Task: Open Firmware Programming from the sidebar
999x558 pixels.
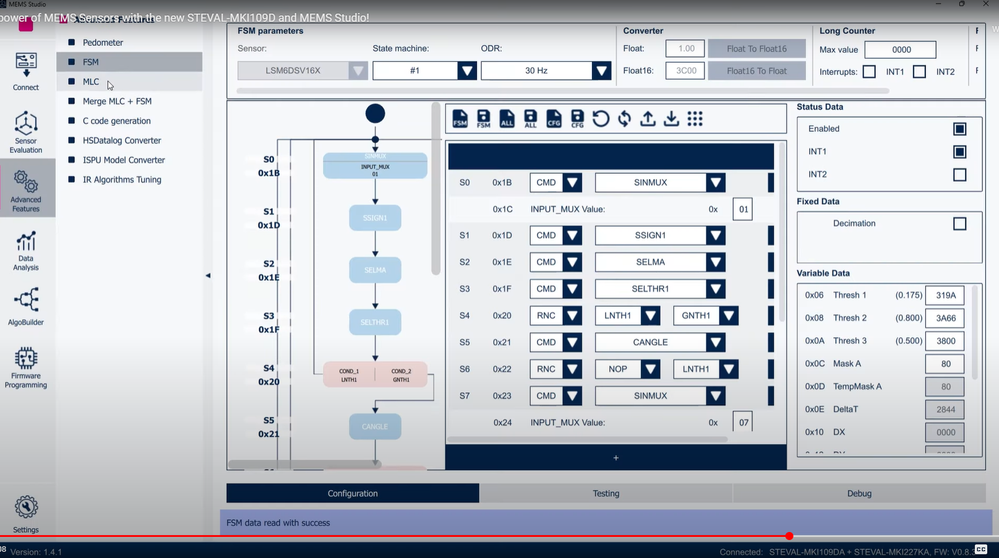Action: (x=26, y=368)
